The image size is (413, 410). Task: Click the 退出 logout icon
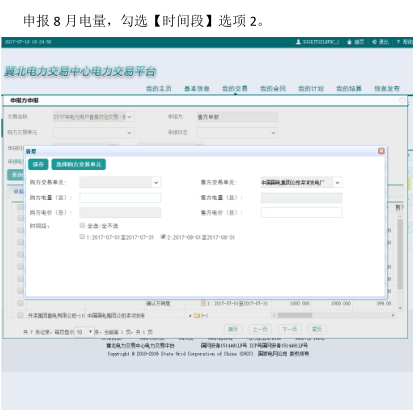coord(374,42)
